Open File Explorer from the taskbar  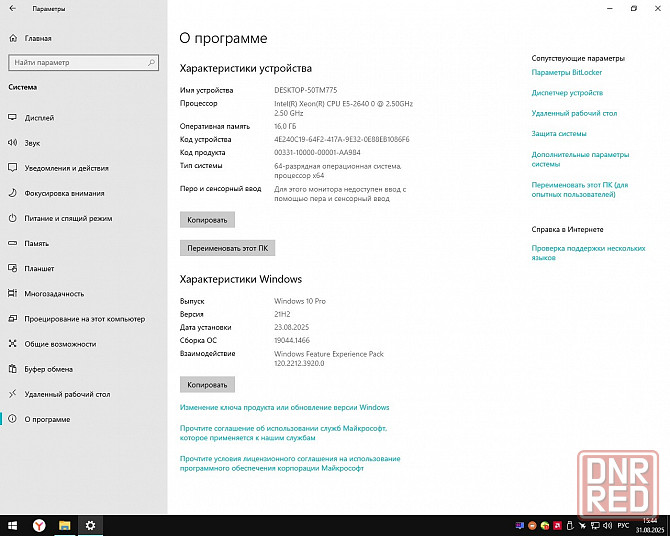(64, 525)
